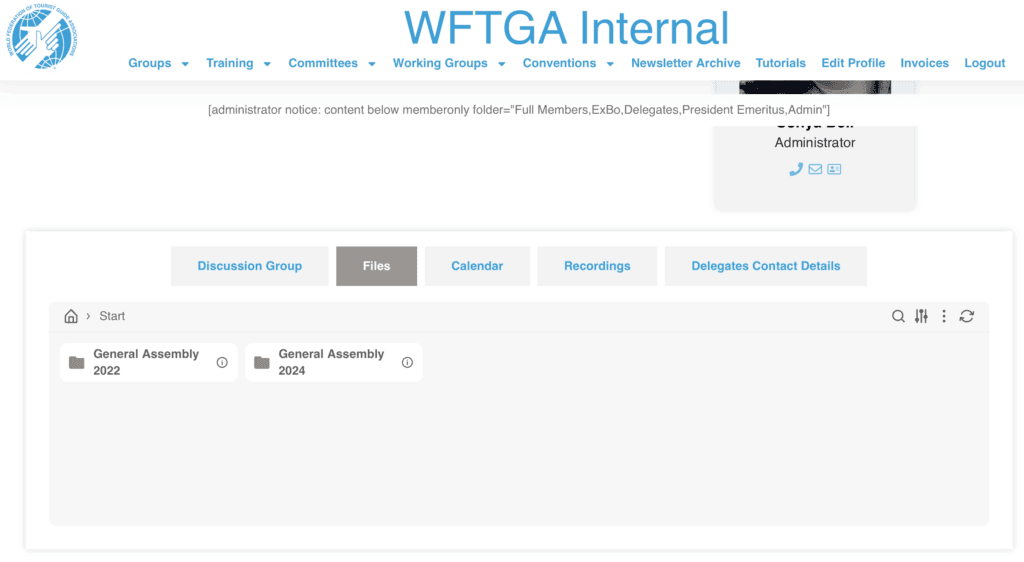
Task: Click the administrator's email envelope icon
Action: point(815,169)
